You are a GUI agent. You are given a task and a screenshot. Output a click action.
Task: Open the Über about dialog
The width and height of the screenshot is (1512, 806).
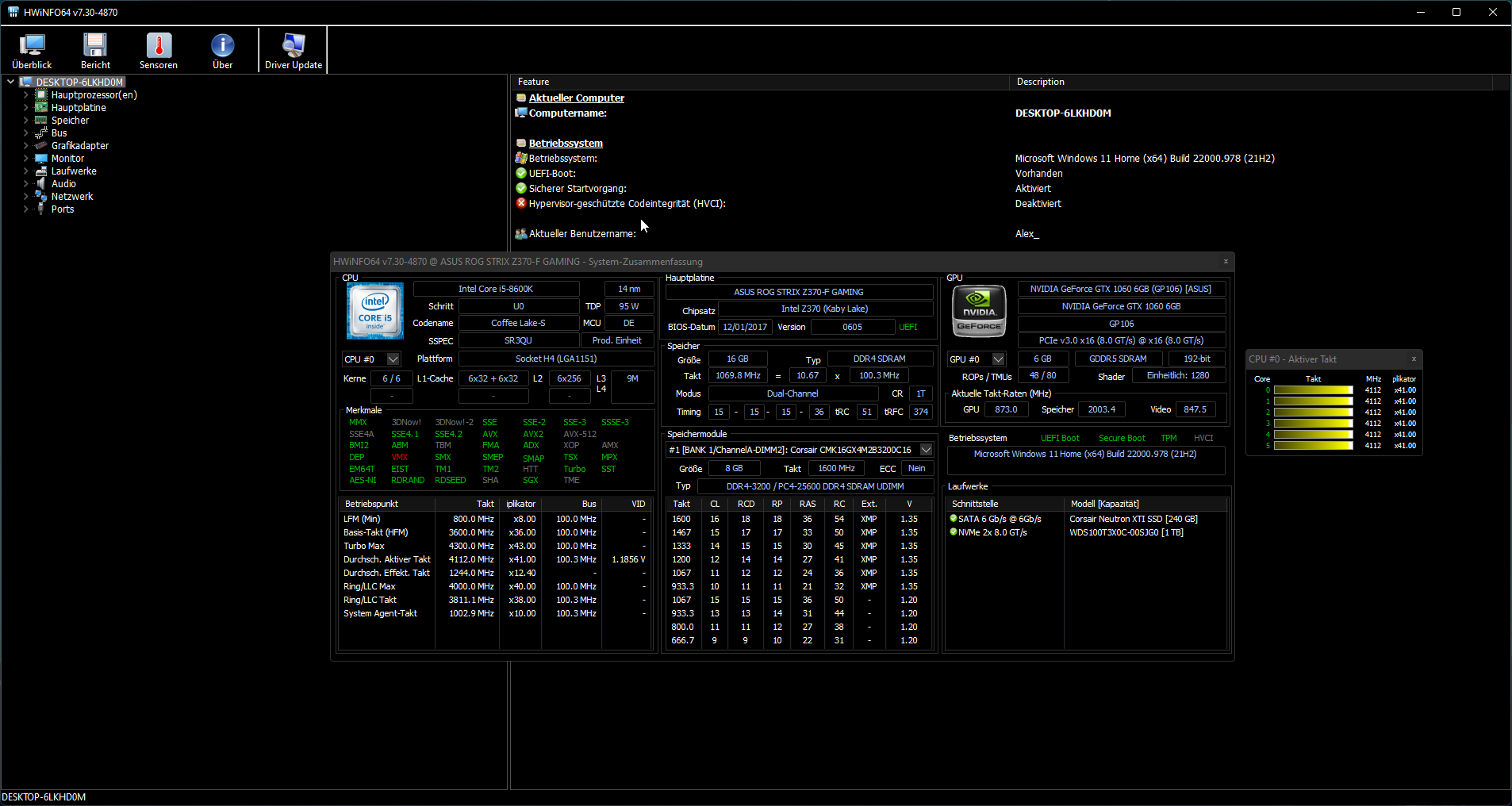223,52
